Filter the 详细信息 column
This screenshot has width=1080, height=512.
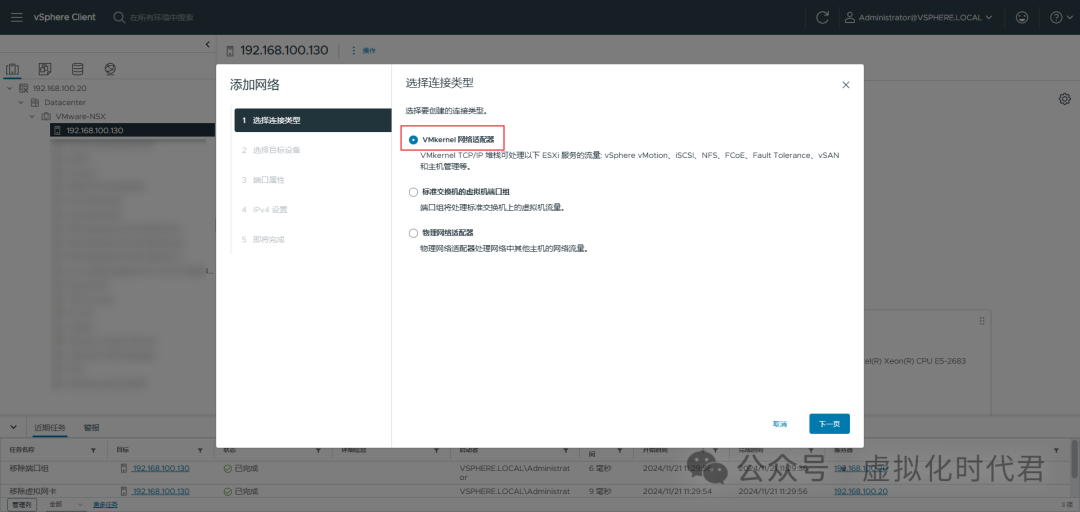(437, 450)
